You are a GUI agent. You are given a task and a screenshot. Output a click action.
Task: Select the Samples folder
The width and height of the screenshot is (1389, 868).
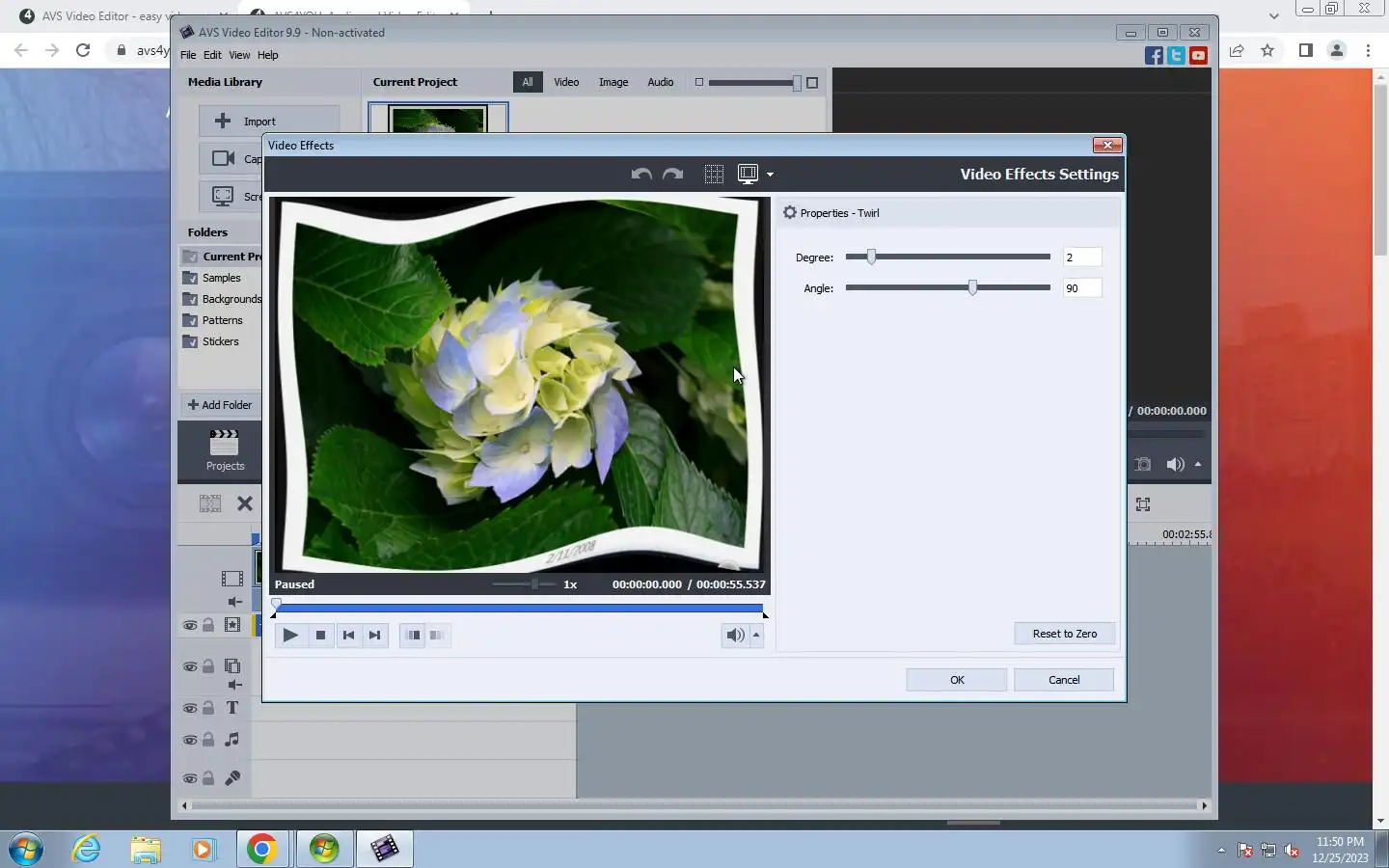pyautogui.click(x=222, y=278)
